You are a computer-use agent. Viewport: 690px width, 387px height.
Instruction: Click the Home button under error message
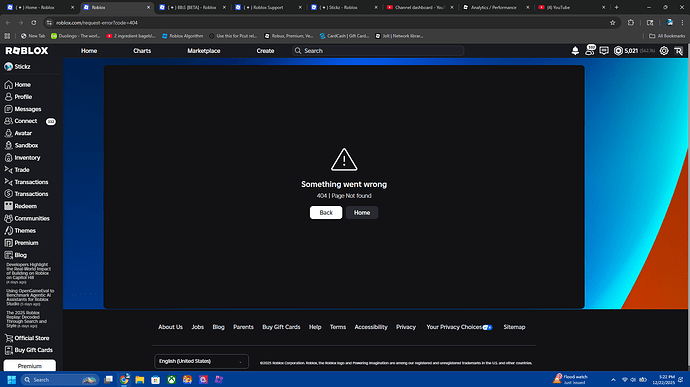[x=362, y=213]
